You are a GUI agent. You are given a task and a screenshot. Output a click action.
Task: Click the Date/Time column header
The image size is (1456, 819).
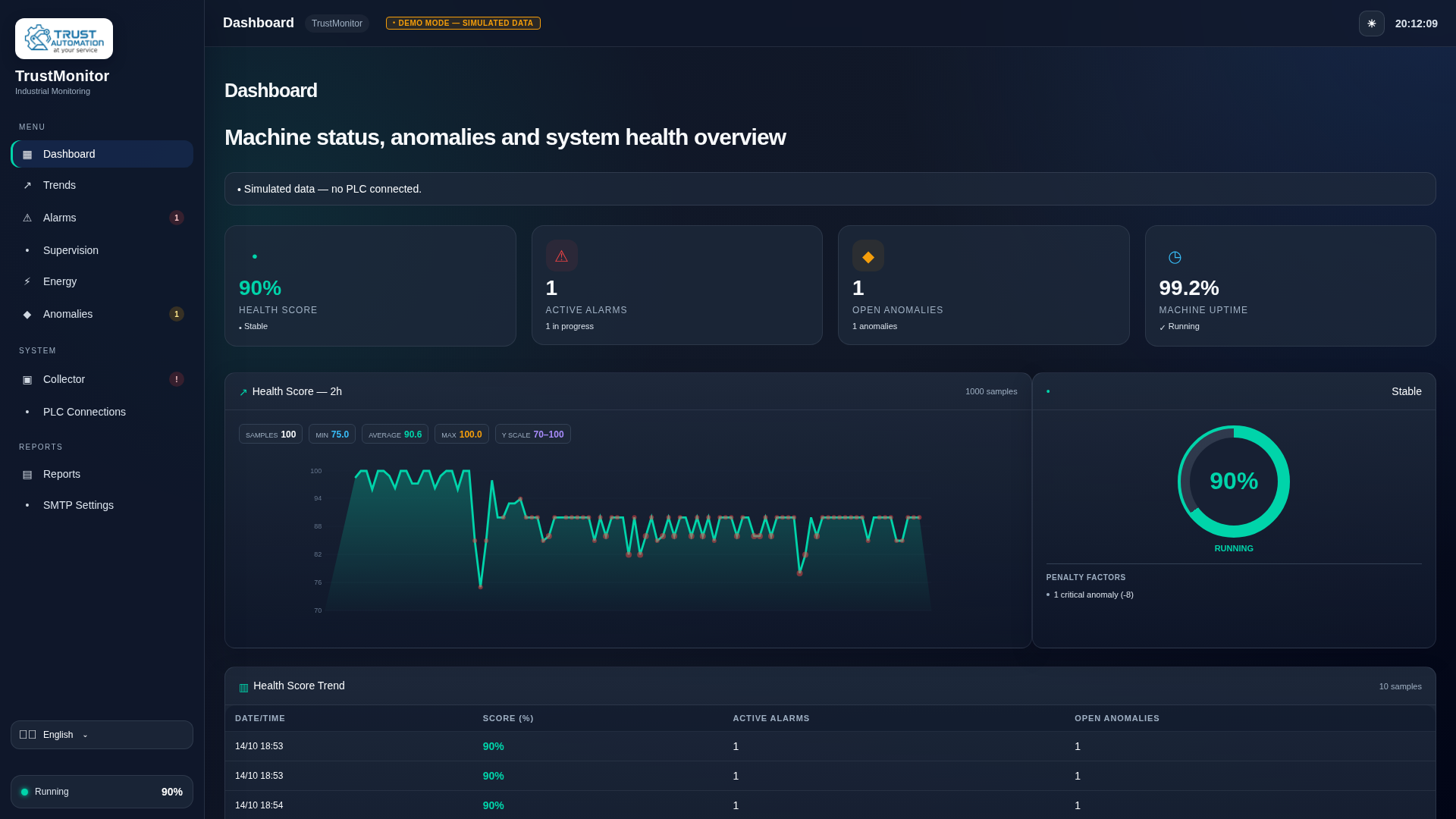click(260, 718)
